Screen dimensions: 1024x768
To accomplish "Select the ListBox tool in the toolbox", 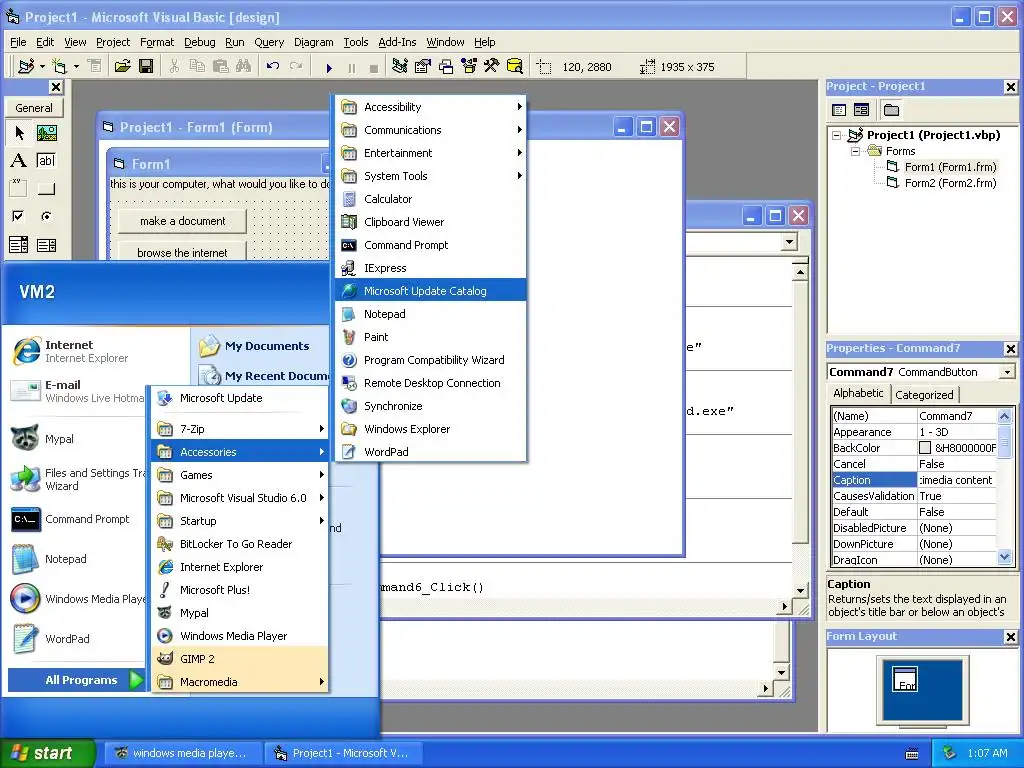I will point(46,245).
